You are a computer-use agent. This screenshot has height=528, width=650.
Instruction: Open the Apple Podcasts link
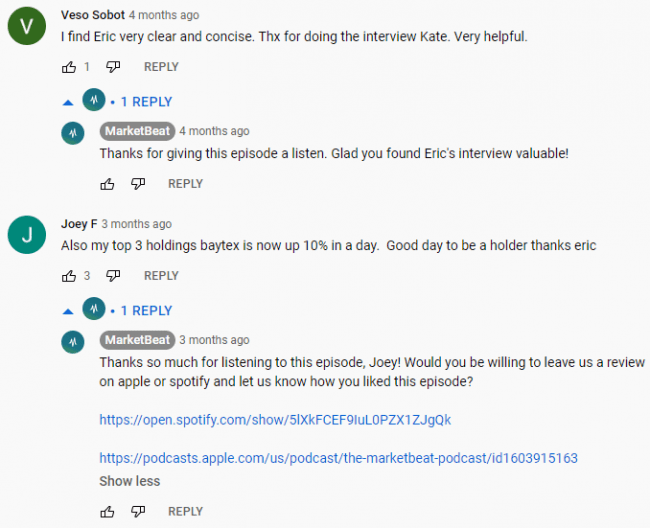click(338, 458)
